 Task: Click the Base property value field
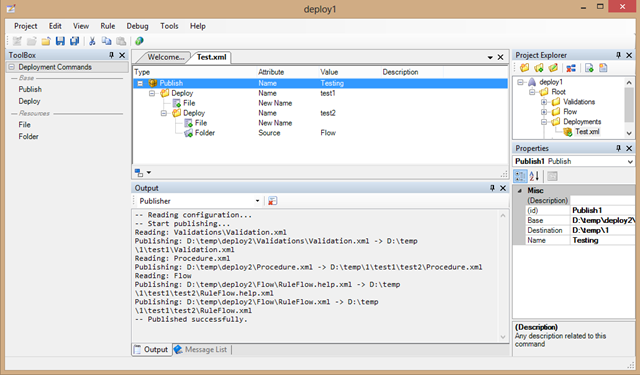point(603,220)
